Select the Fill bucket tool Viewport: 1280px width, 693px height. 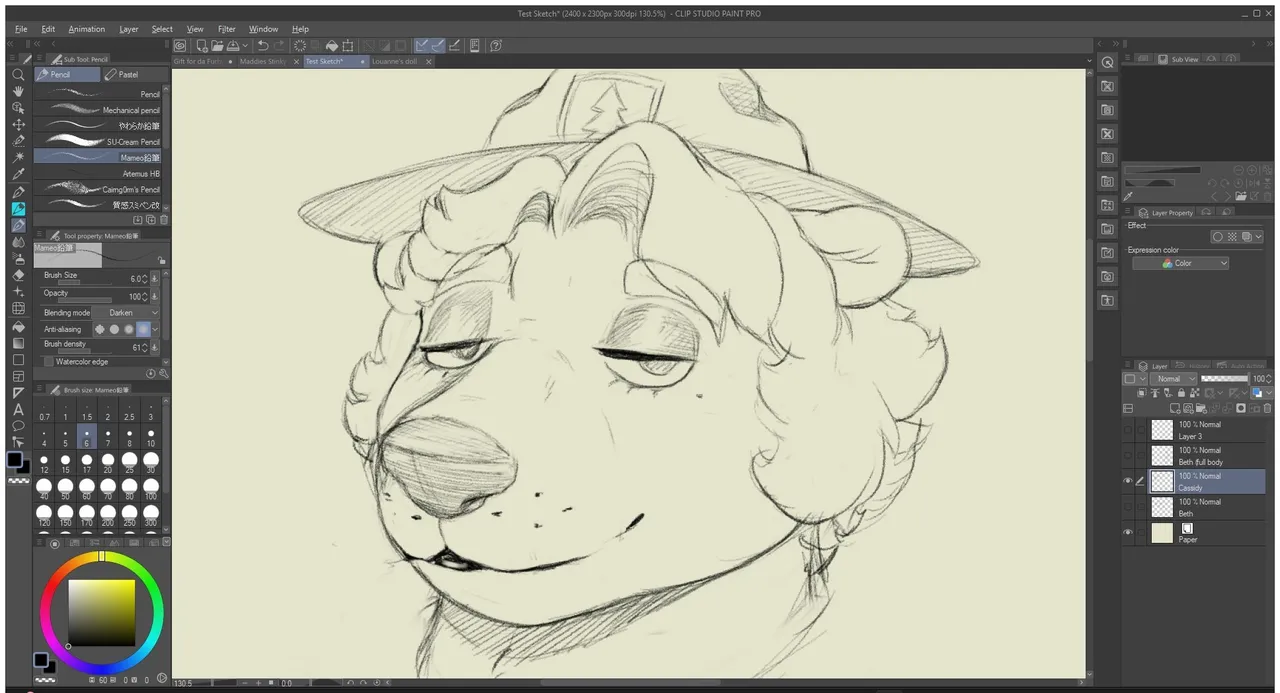[x=18, y=326]
